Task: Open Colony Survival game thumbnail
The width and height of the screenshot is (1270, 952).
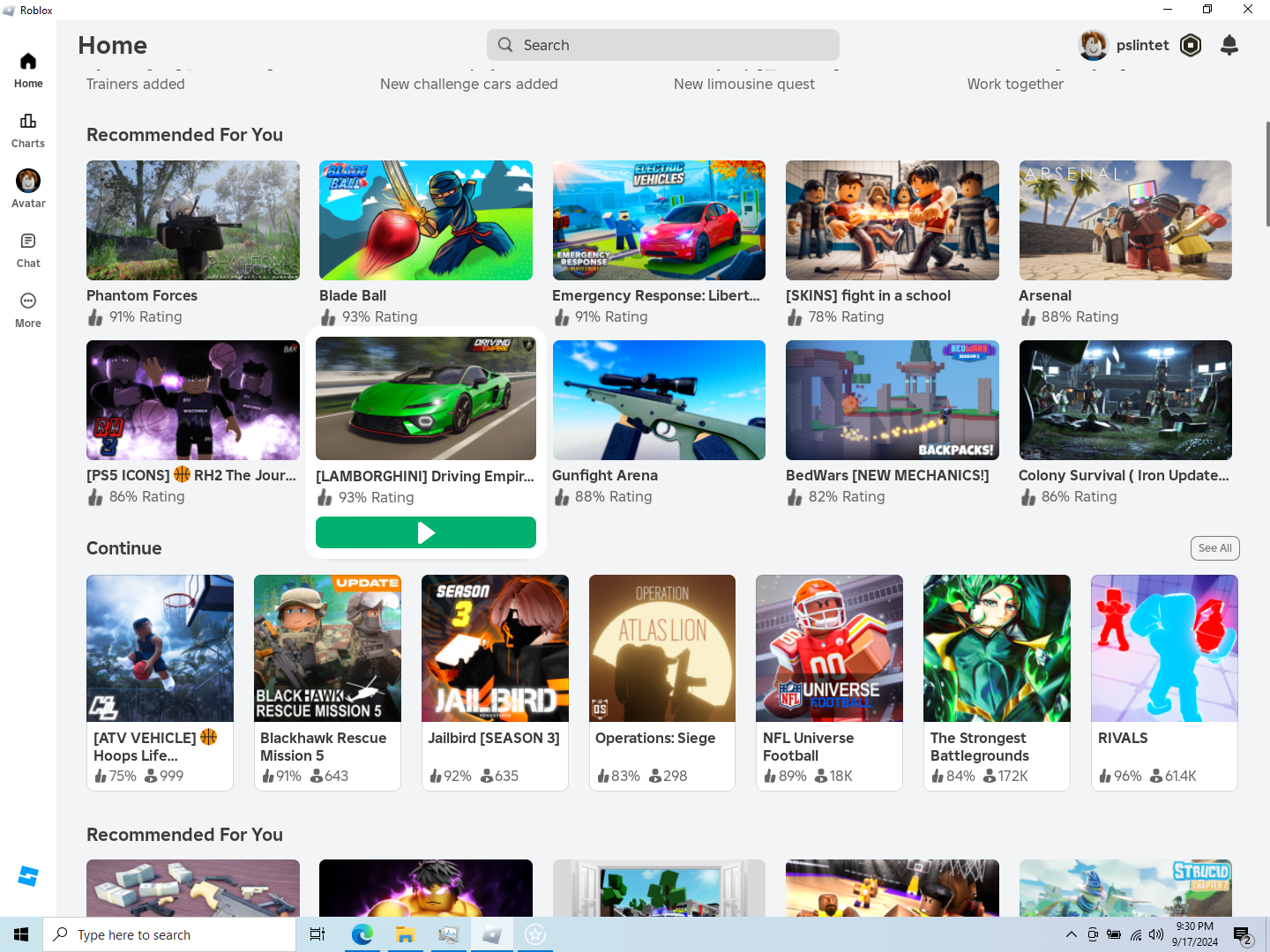Action: pyautogui.click(x=1125, y=400)
